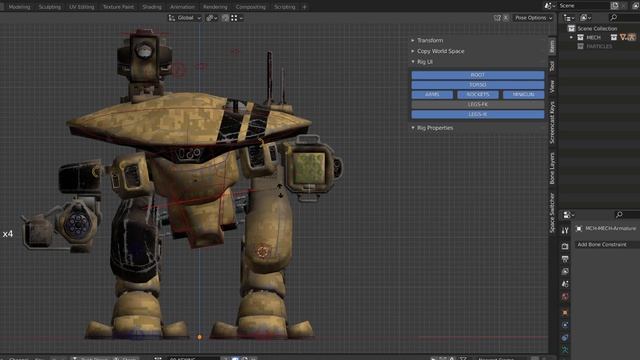Toggle the ROOT rig layer
The image size is (640, 360).
(478, 75)
